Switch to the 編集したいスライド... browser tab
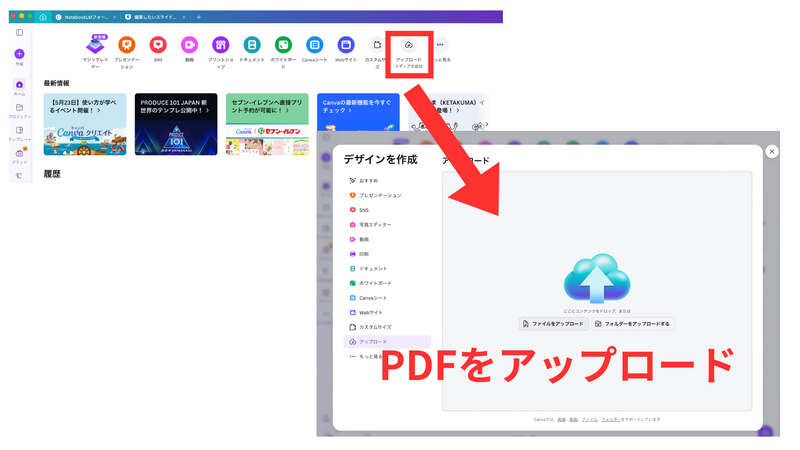Screen dimensions: 800x450 tap(154, 17)
